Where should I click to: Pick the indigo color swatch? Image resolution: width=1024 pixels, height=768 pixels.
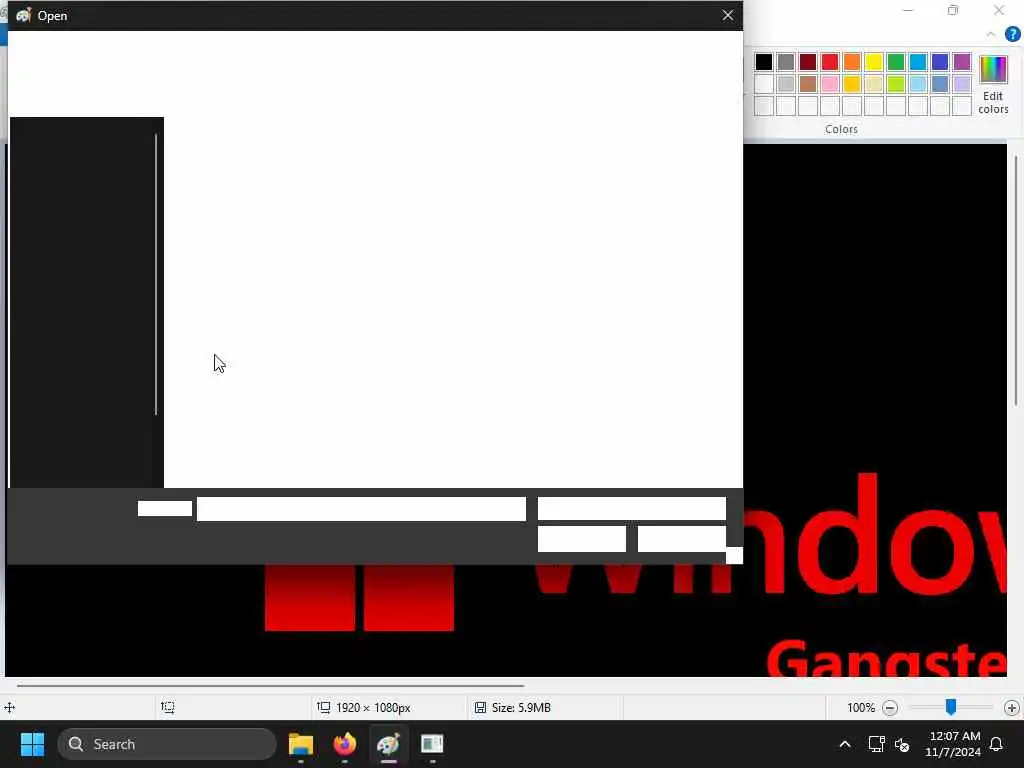coord(940,62)
